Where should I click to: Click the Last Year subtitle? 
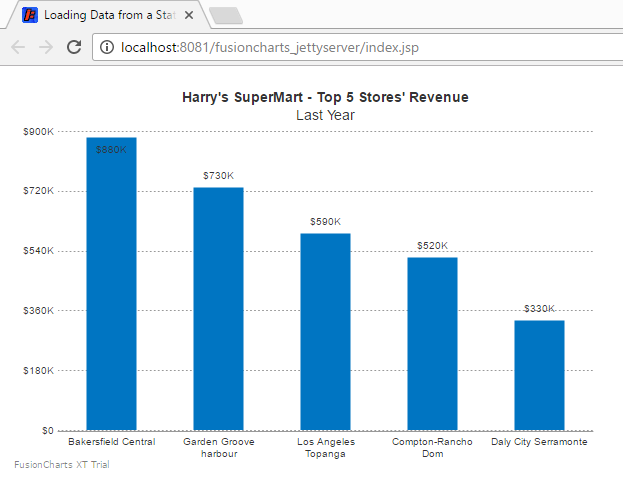(x=325, y=115)
